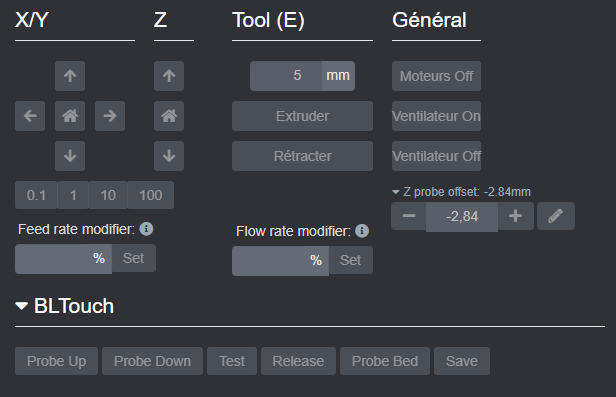Select 100 jog distance
616x397 pixels.
pos(150,195)
